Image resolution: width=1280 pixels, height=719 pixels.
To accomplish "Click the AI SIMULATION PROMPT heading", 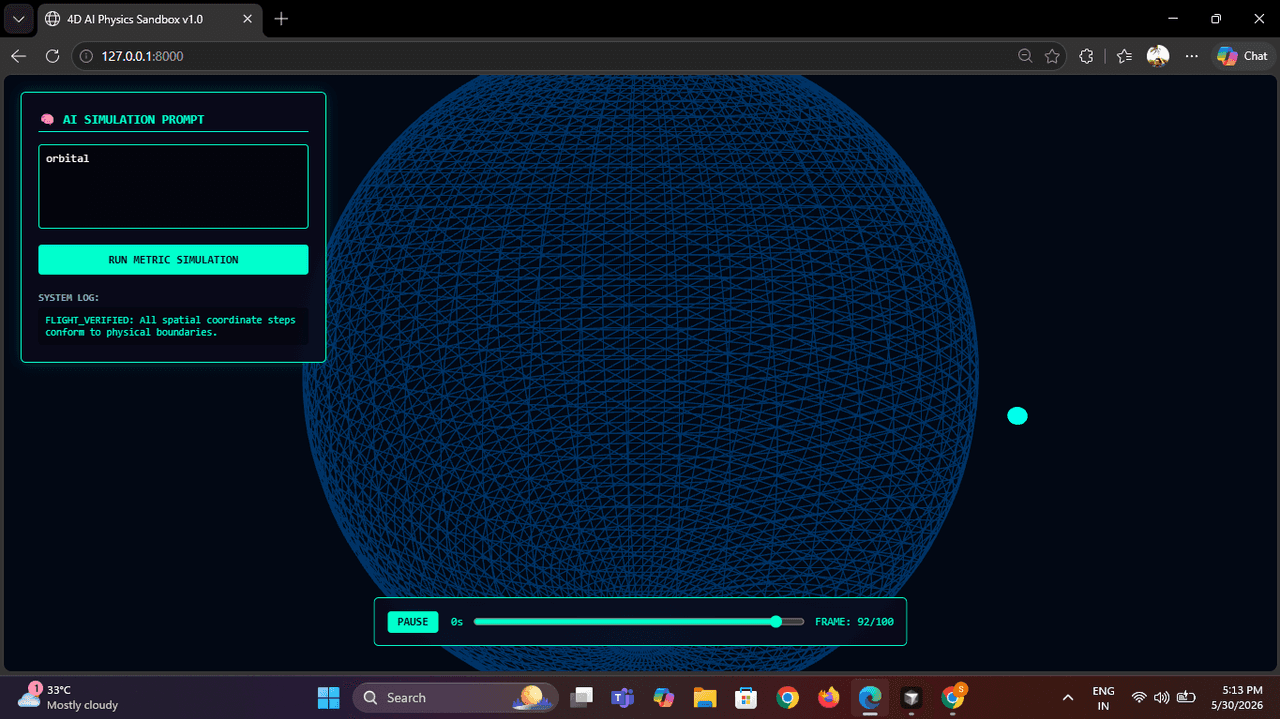I will point(133,119).
